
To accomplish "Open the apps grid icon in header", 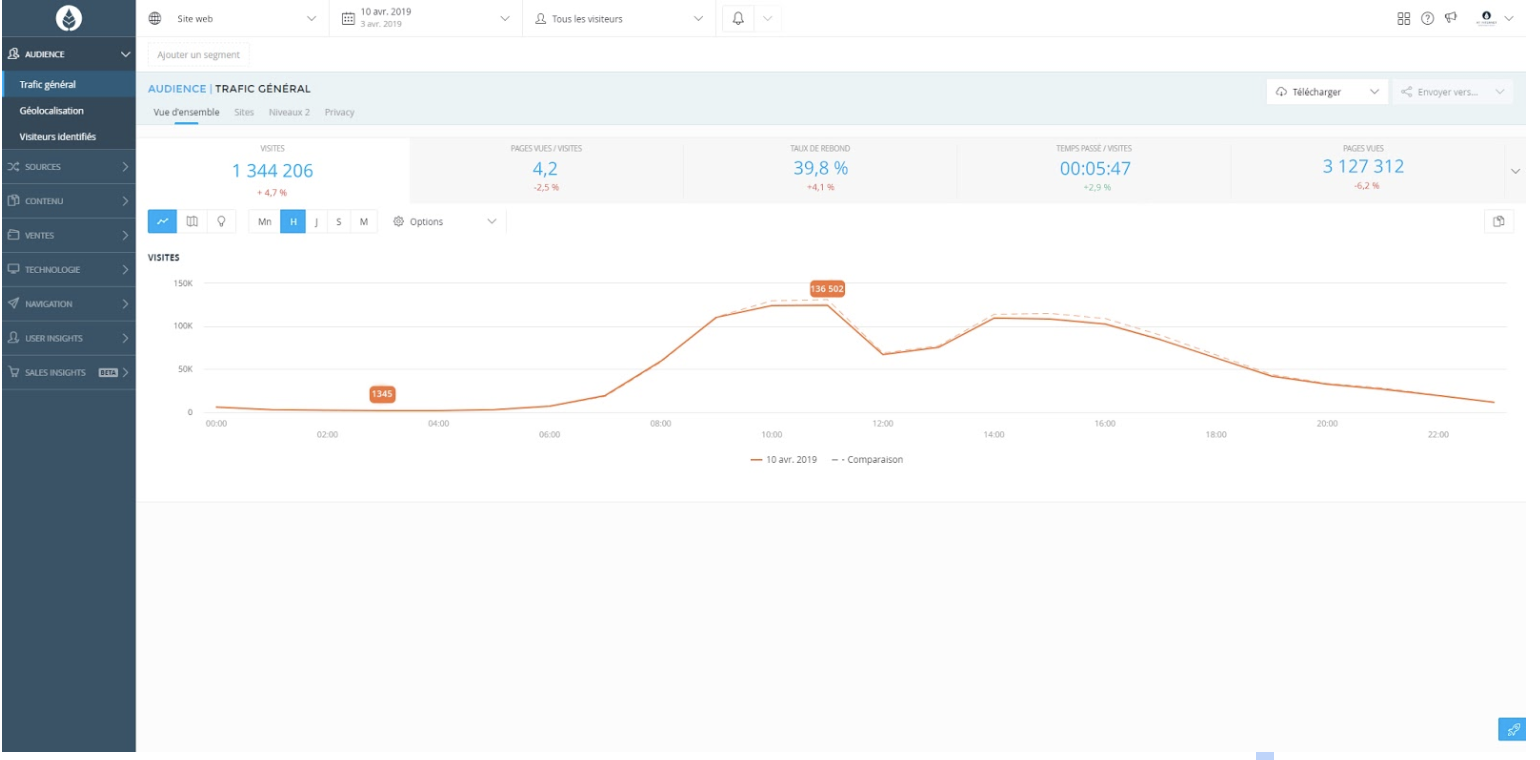I will pos(1403,18).
